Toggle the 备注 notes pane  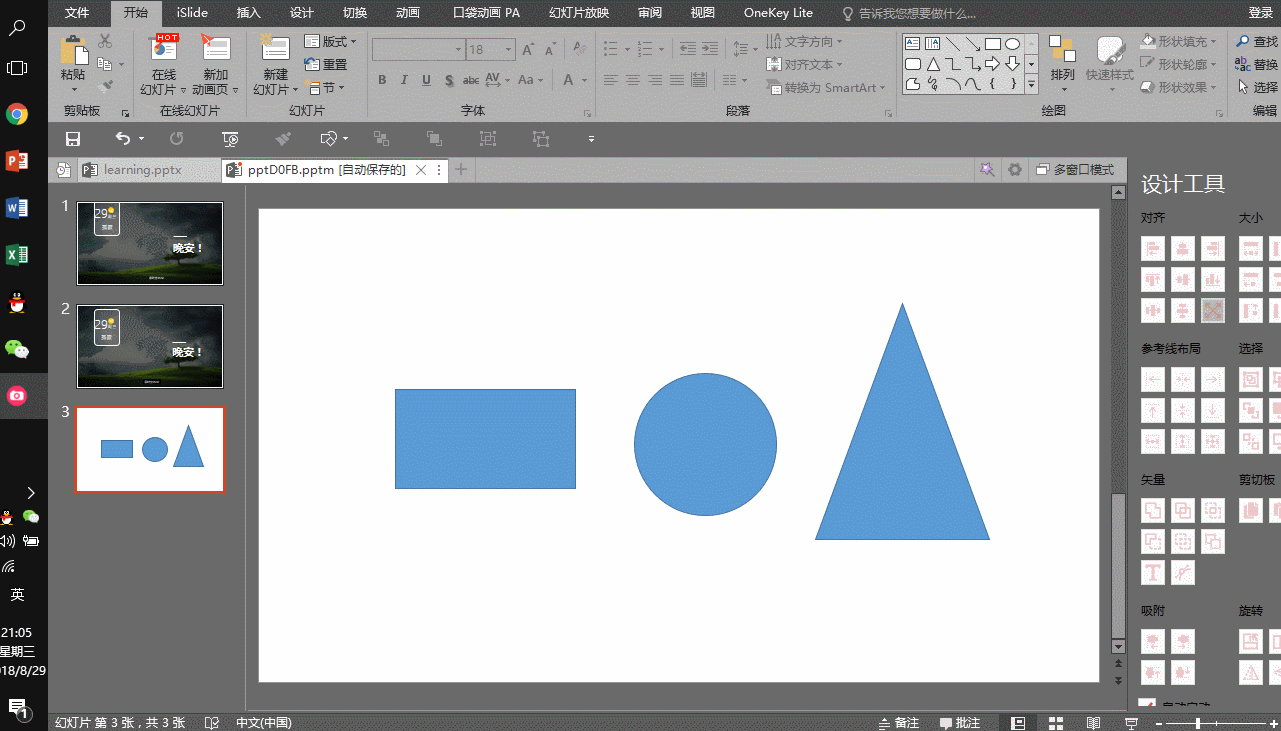point(898,723)
